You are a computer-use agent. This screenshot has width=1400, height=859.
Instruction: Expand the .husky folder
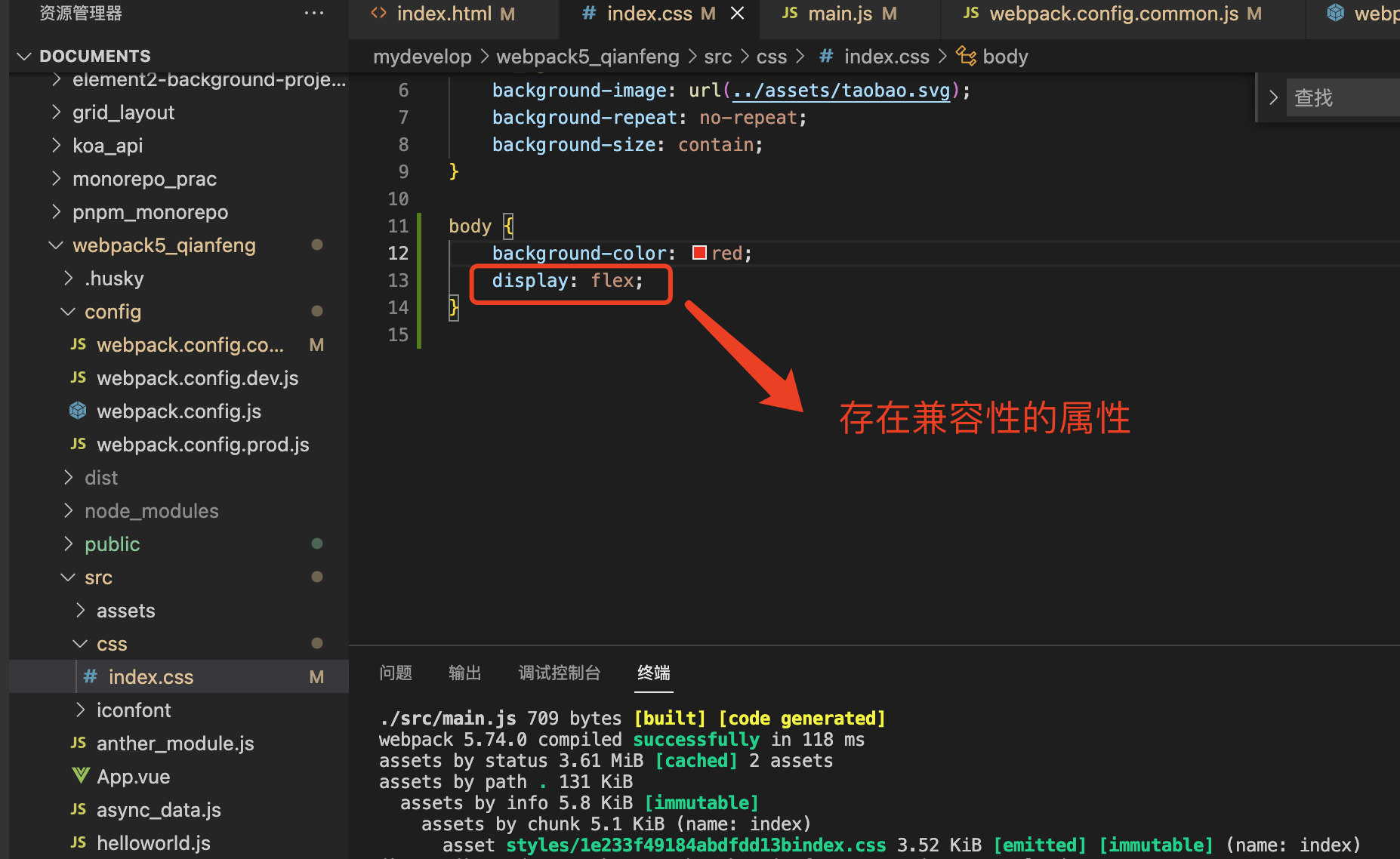pos(114,279)
